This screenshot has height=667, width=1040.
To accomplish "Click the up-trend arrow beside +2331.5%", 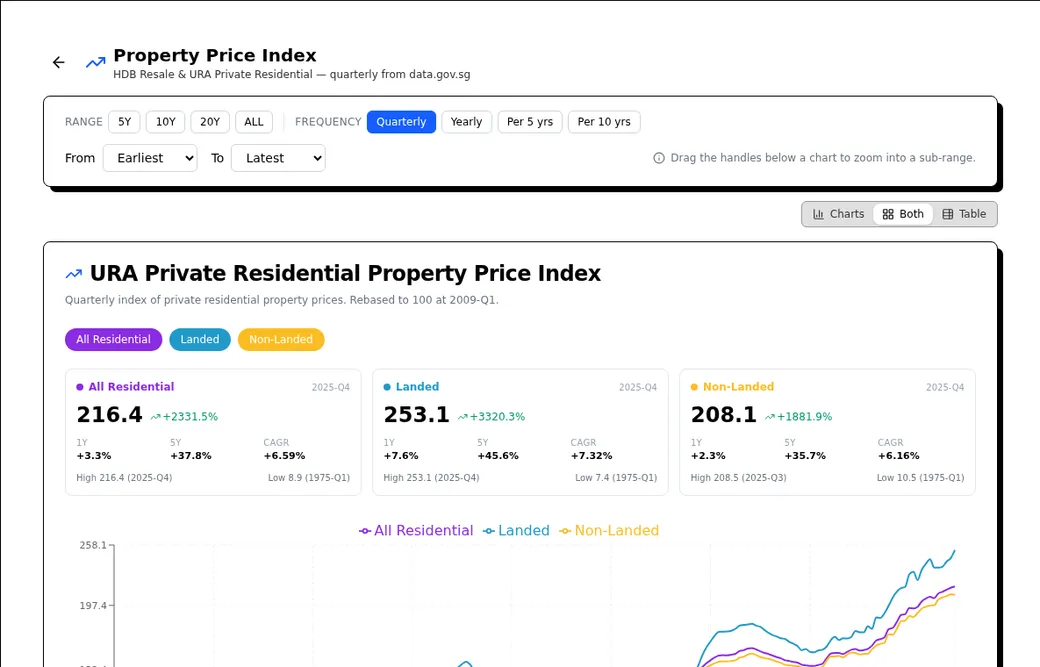I will 155,417.
